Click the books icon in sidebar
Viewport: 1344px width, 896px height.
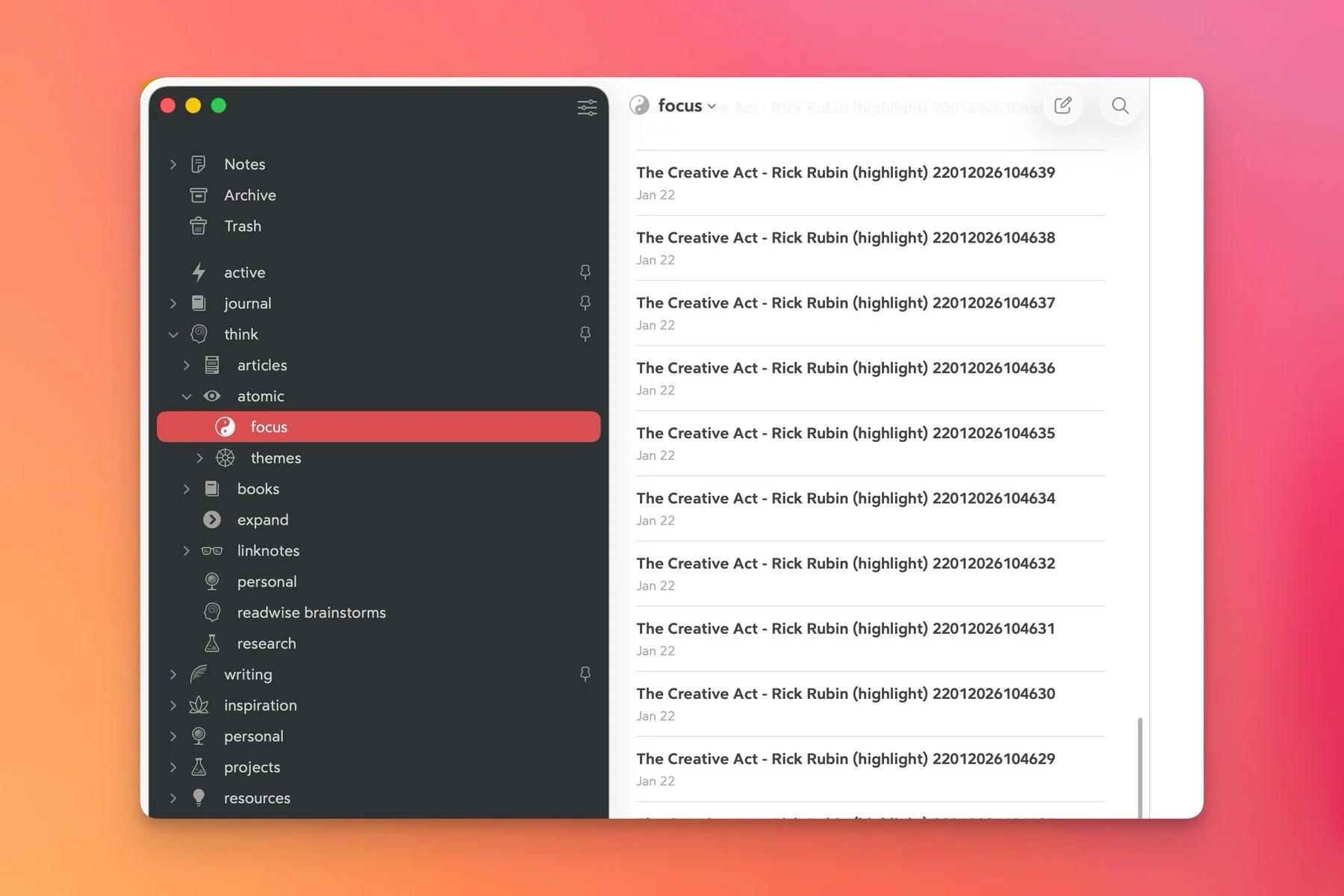click(x=212, y=488)
